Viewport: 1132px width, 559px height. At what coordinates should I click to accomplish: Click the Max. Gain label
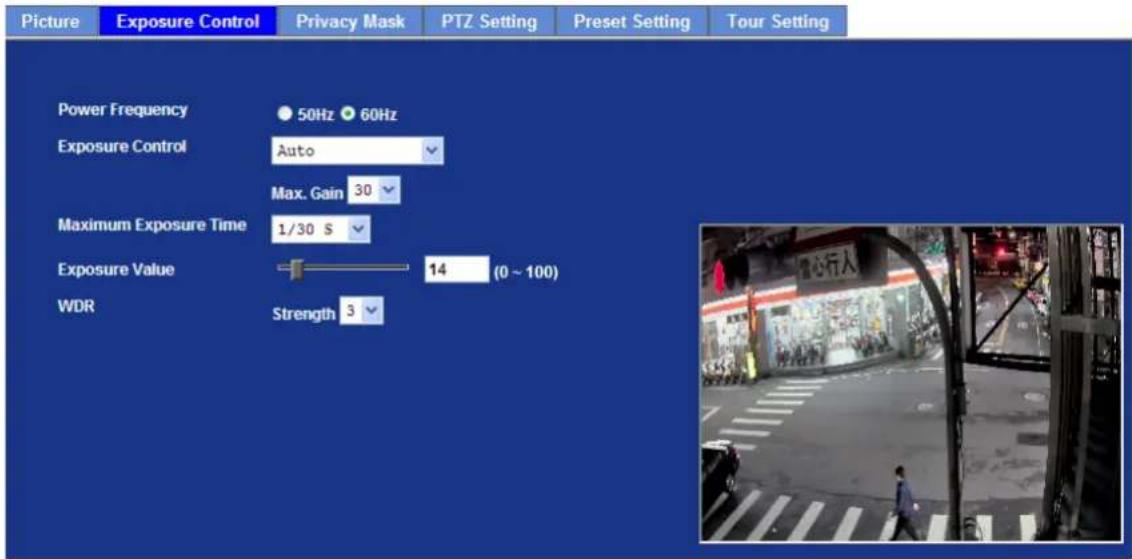(307, 193)
